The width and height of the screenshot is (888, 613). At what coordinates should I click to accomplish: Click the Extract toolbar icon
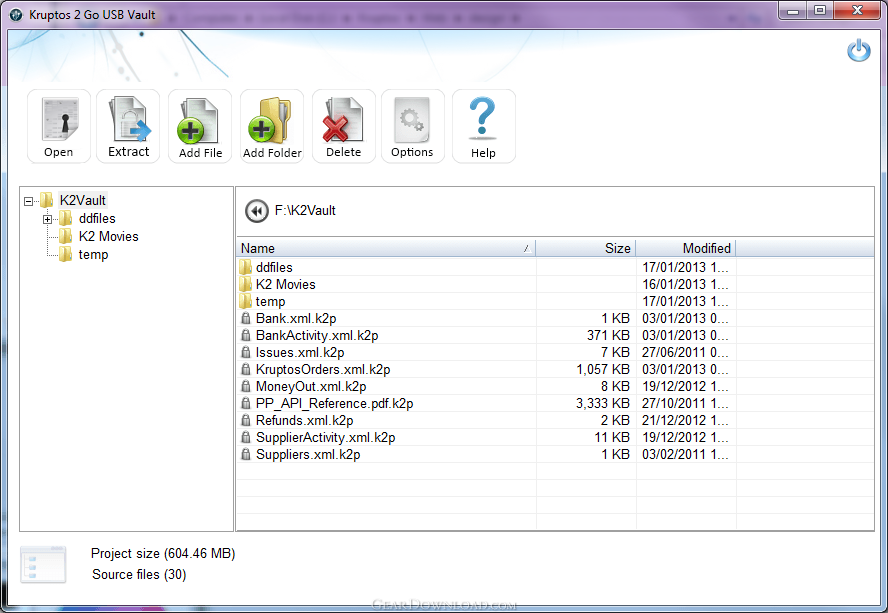[128, 126]
